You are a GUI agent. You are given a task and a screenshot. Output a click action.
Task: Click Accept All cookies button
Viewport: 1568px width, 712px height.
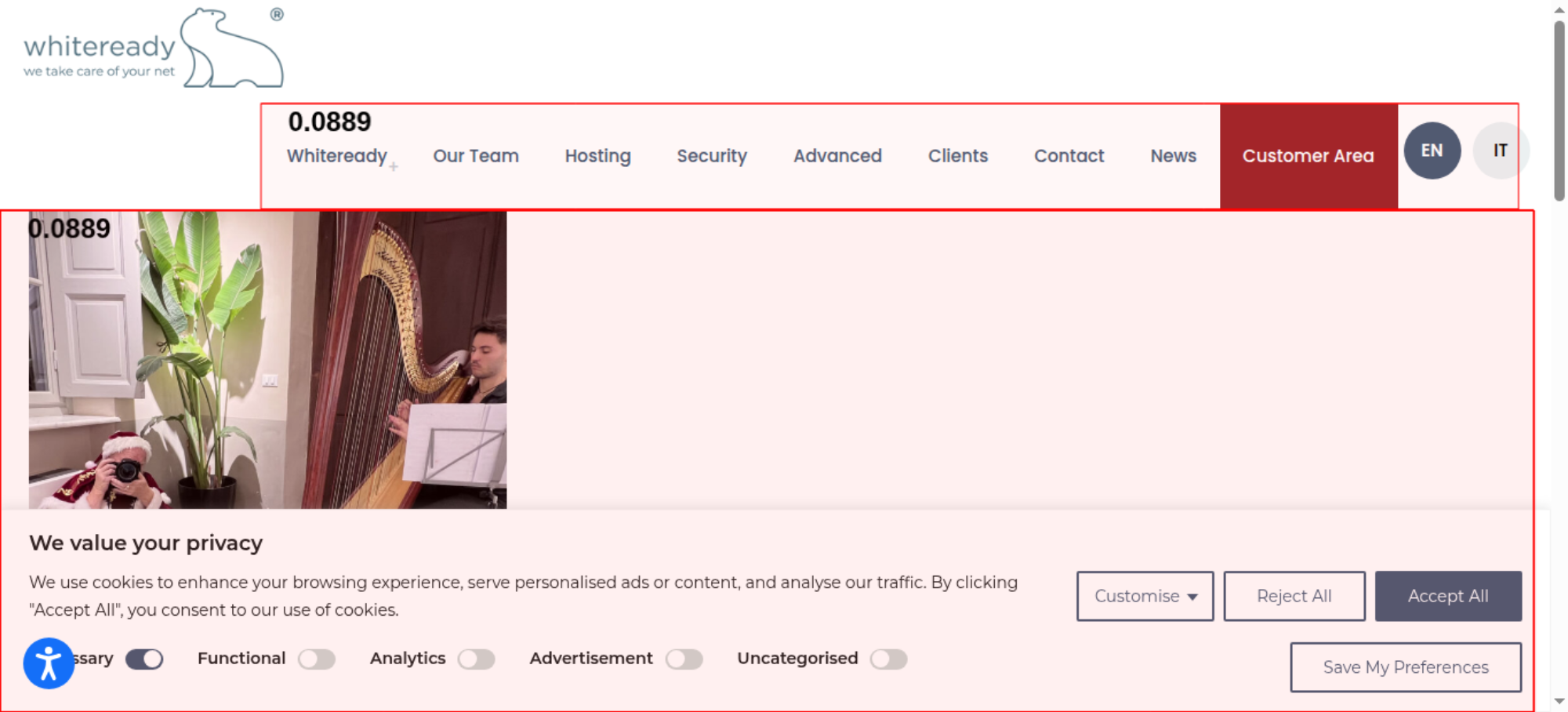click(x=1448, y=596)
